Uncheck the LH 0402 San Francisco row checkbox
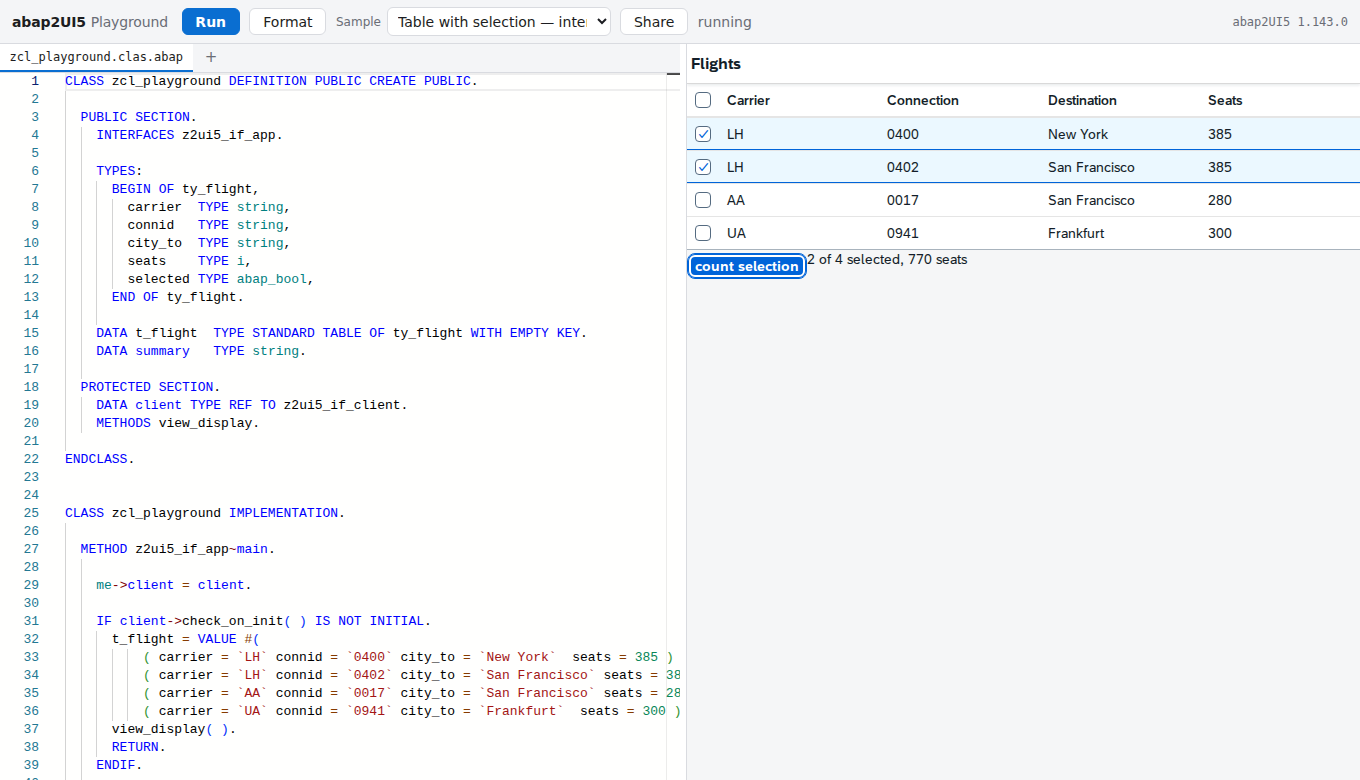Image resolution: width=1360 pixels, height=780 pixels. (703, 167)
